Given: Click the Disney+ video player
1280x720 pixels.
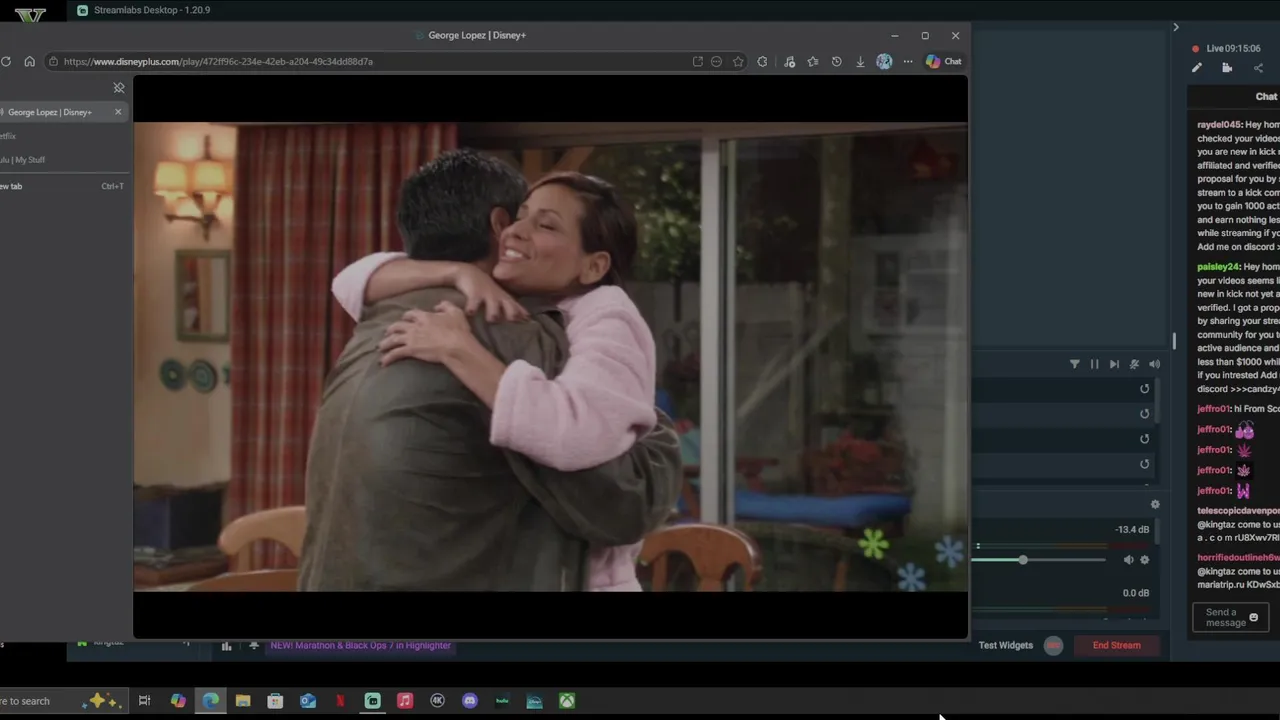Looking at the screenshot, I should pyautogui.click(x=550, y=357).
